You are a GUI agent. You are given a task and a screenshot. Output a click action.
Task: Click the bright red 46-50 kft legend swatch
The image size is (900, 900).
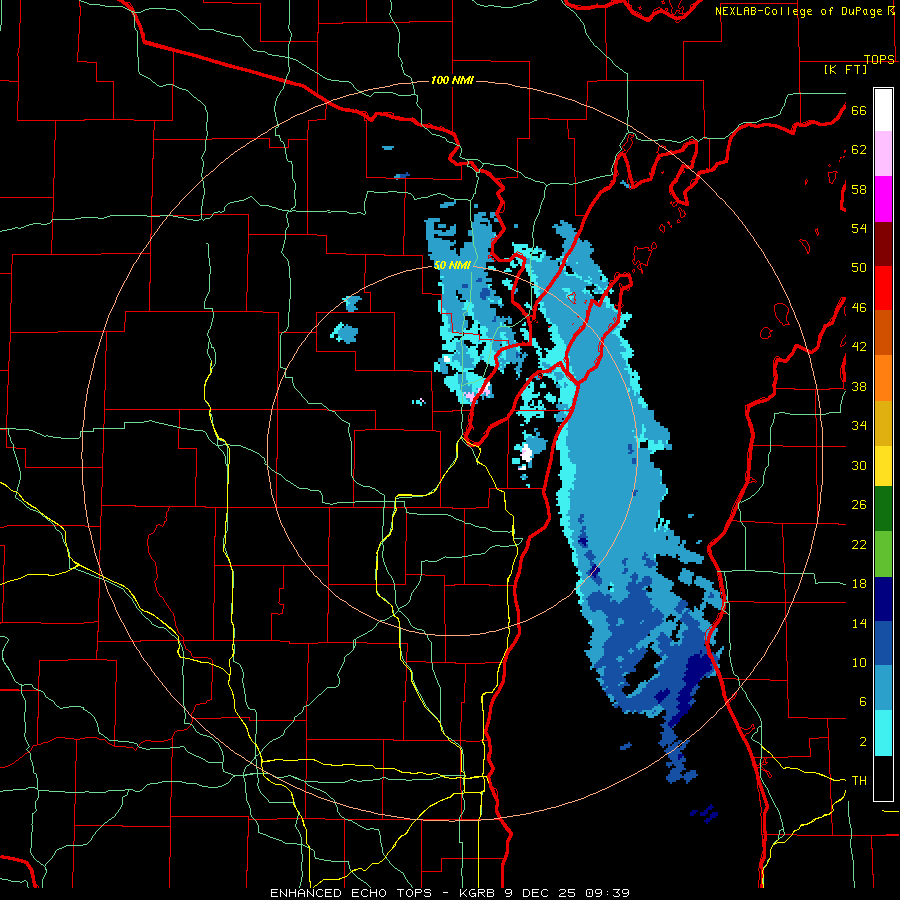pos(883,288)
